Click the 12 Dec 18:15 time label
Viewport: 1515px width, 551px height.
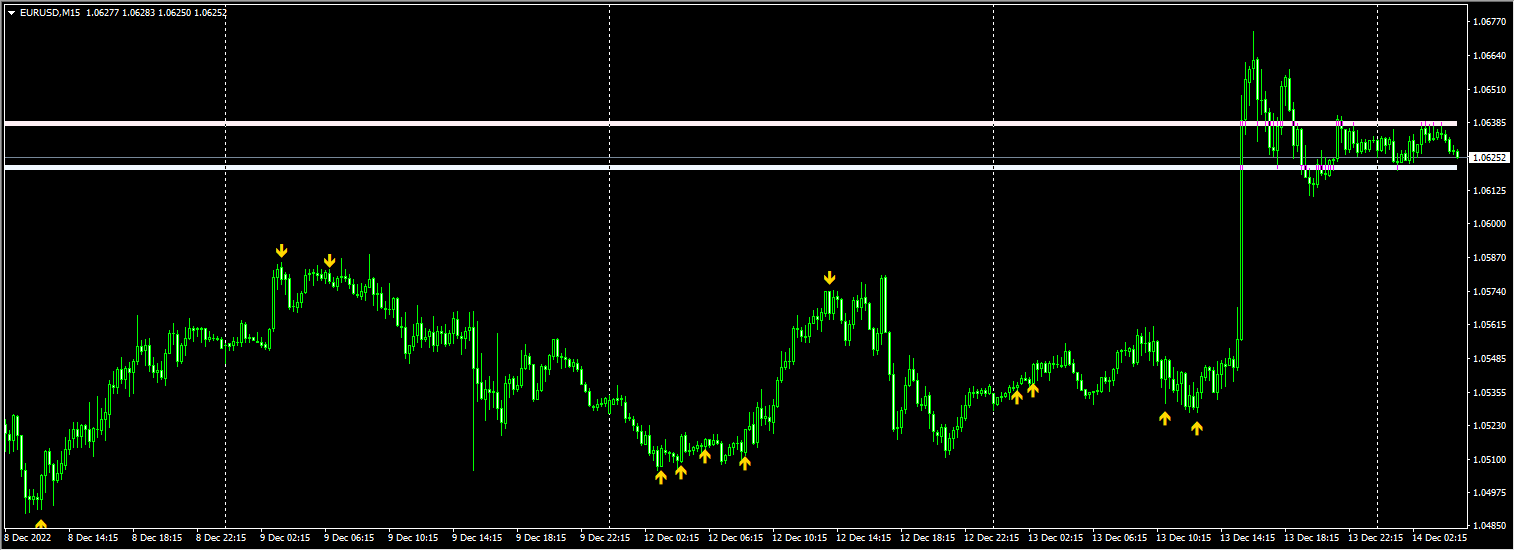tap(927, 538)
